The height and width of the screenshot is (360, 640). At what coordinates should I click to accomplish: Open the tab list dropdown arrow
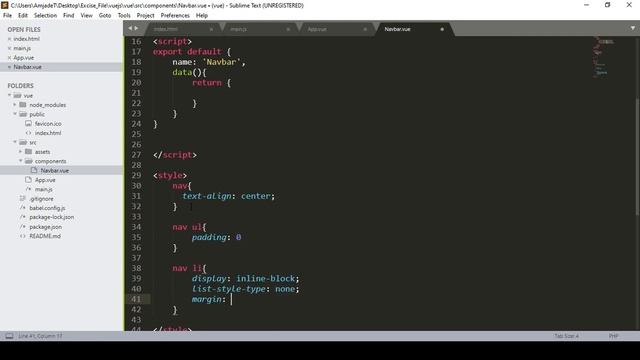click(633, 28)
